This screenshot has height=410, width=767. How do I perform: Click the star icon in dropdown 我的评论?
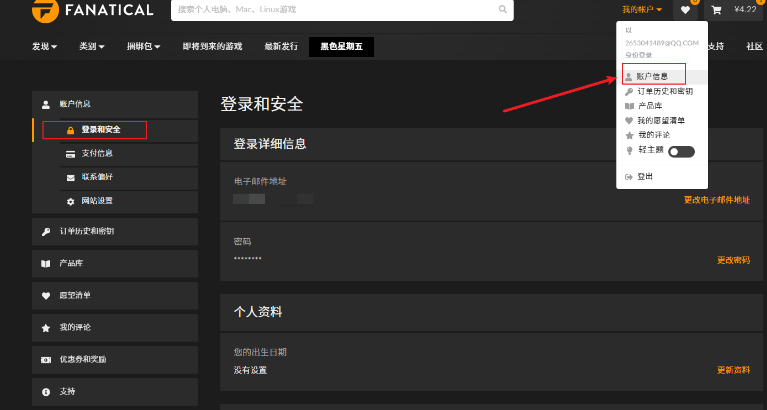point(629,135)
